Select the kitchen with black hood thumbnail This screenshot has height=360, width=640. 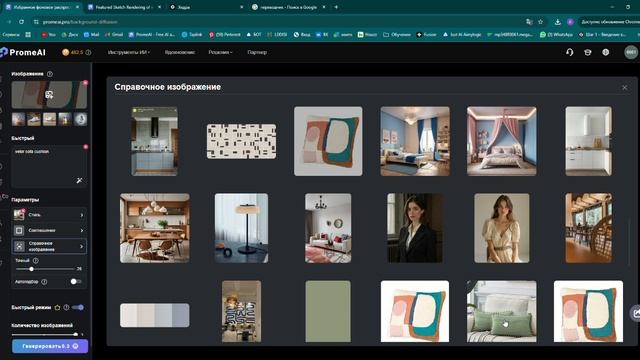(154, 141)
